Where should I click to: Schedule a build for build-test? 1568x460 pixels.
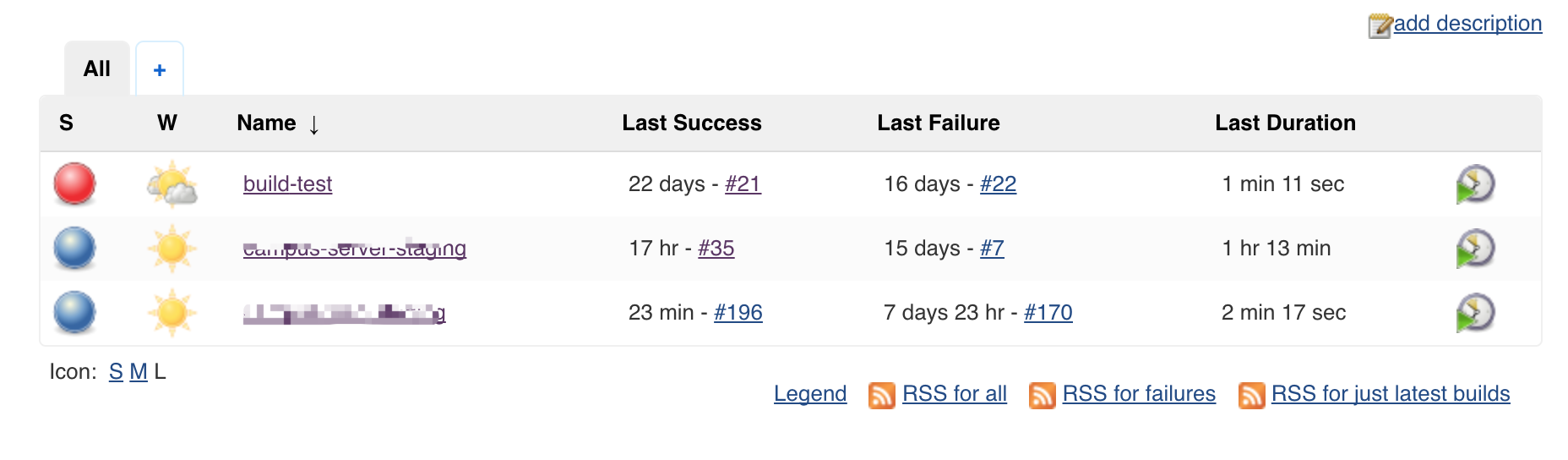click(1475, 184)
